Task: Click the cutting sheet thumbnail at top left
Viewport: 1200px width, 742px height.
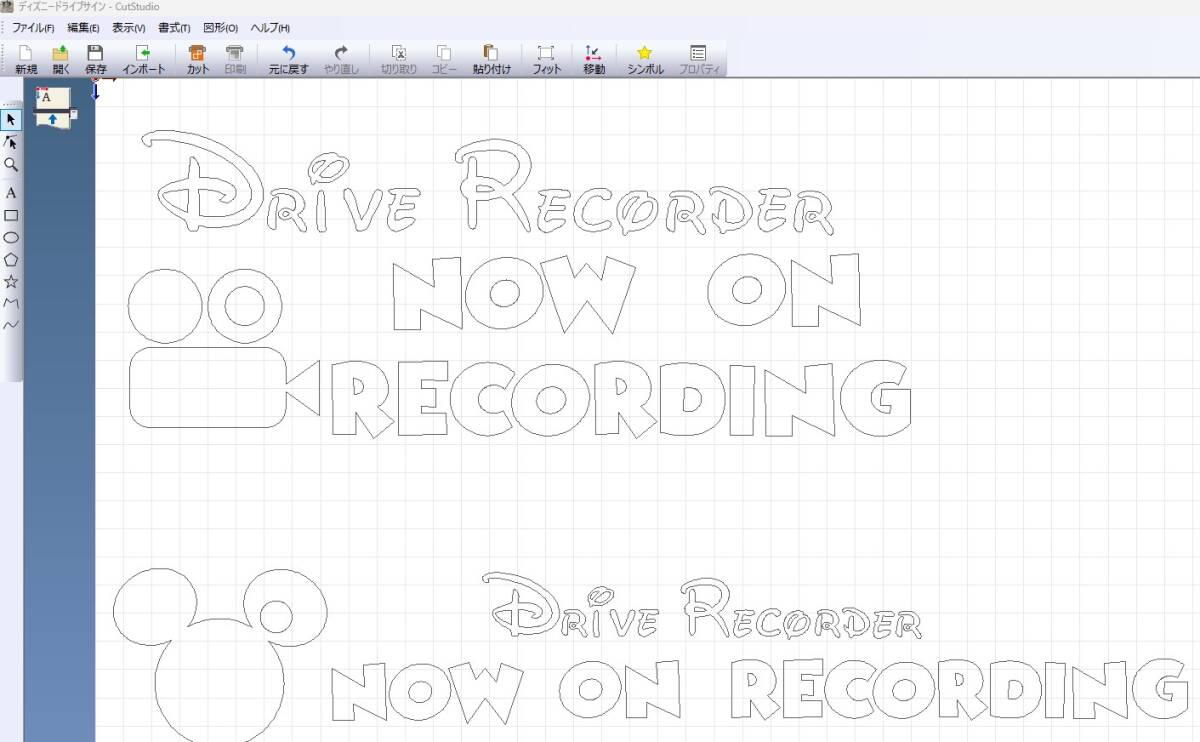Action: click(54, 107)
